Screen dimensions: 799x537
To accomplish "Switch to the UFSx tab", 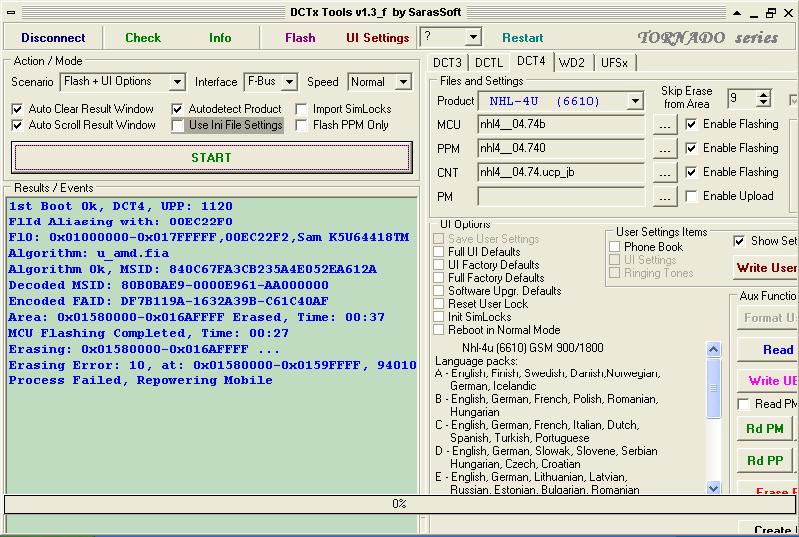I will click(614, 63).
